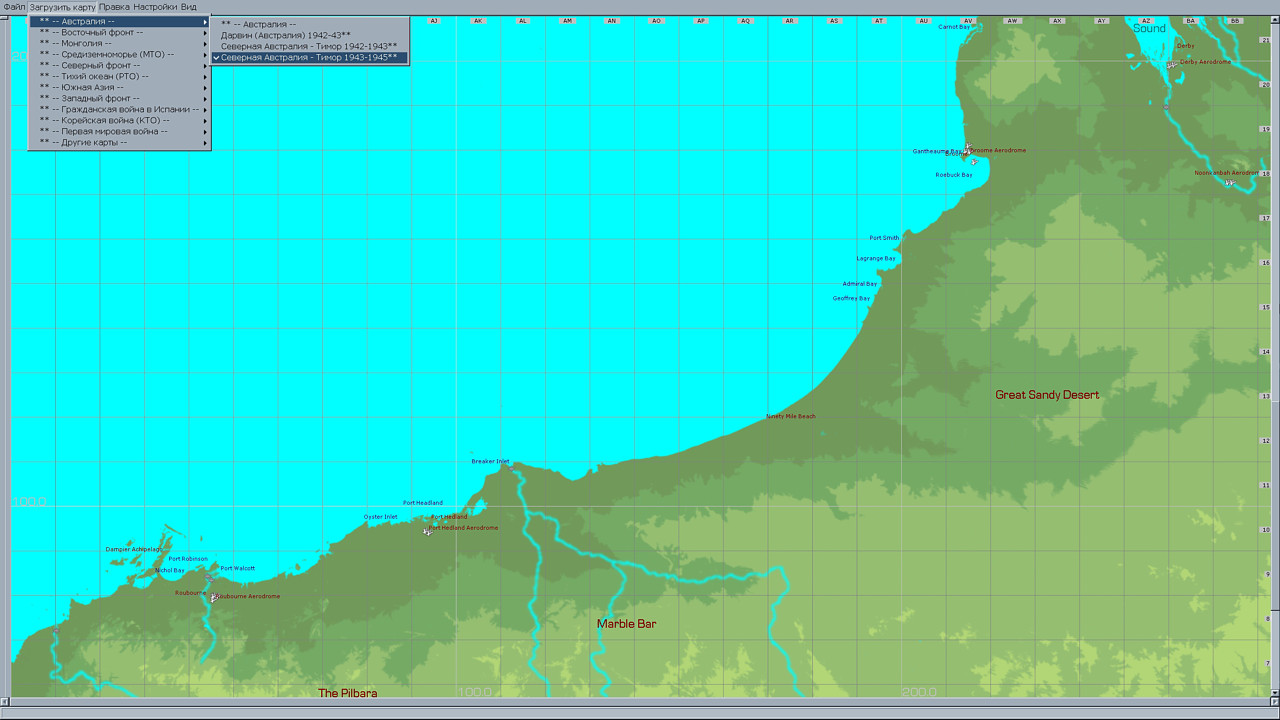The image size is (1280, 720).
Task: Click the AP column grid header
Action: click(x=700, y=20)
